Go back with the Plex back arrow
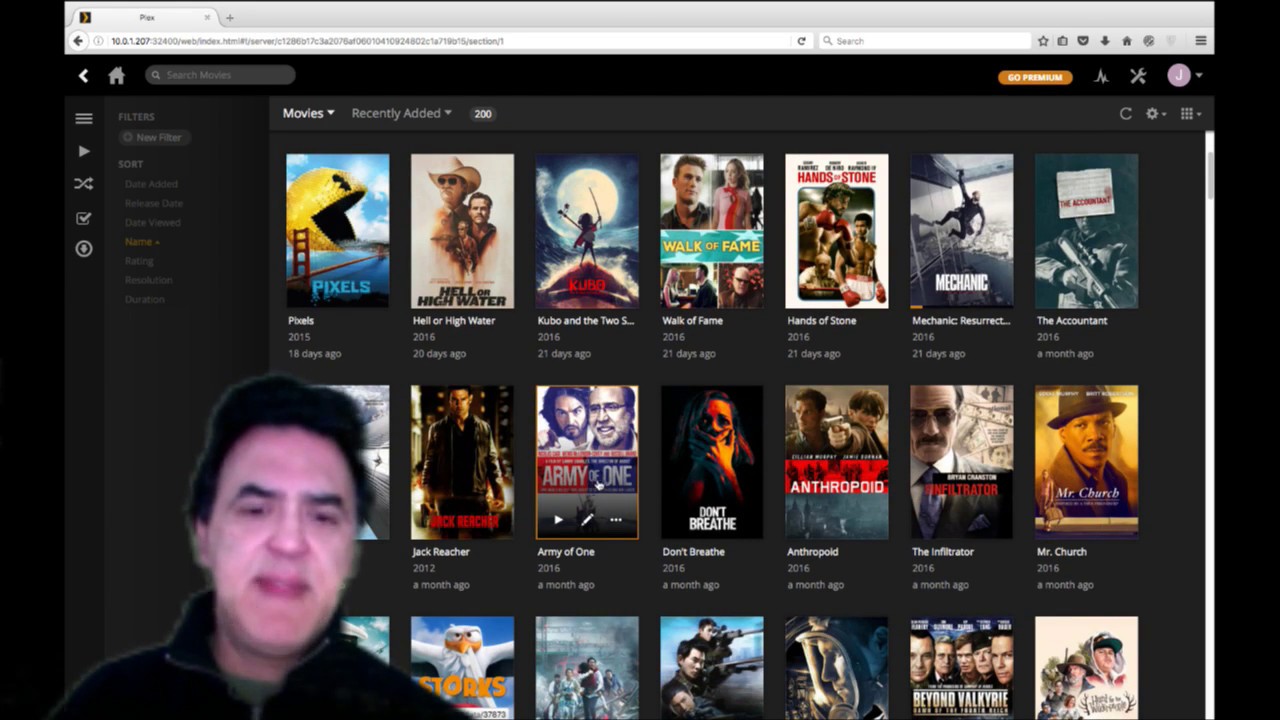Screen dimensions: 1280x720 tap(84, 76)
